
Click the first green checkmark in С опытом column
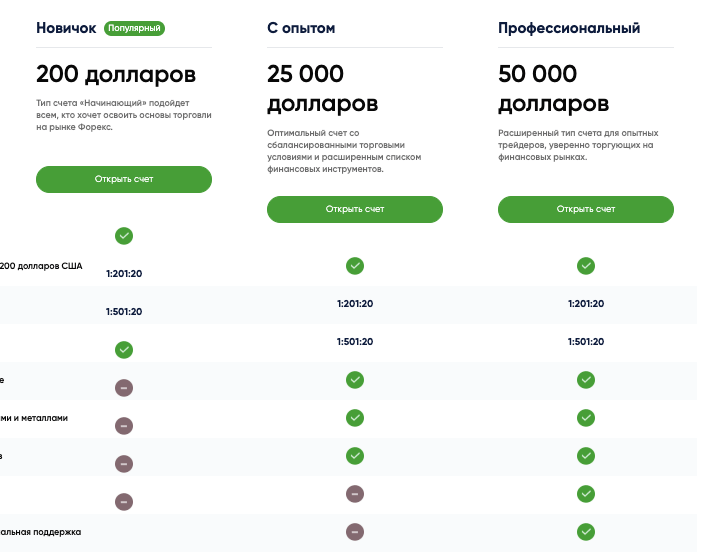point(355,266)
